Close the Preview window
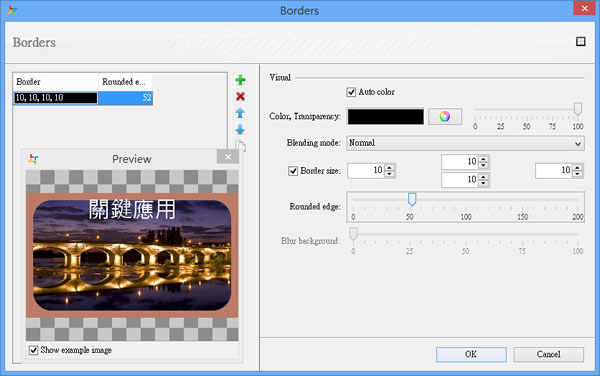The height and width of the screenshot is (376, 600). coord(228,156)
